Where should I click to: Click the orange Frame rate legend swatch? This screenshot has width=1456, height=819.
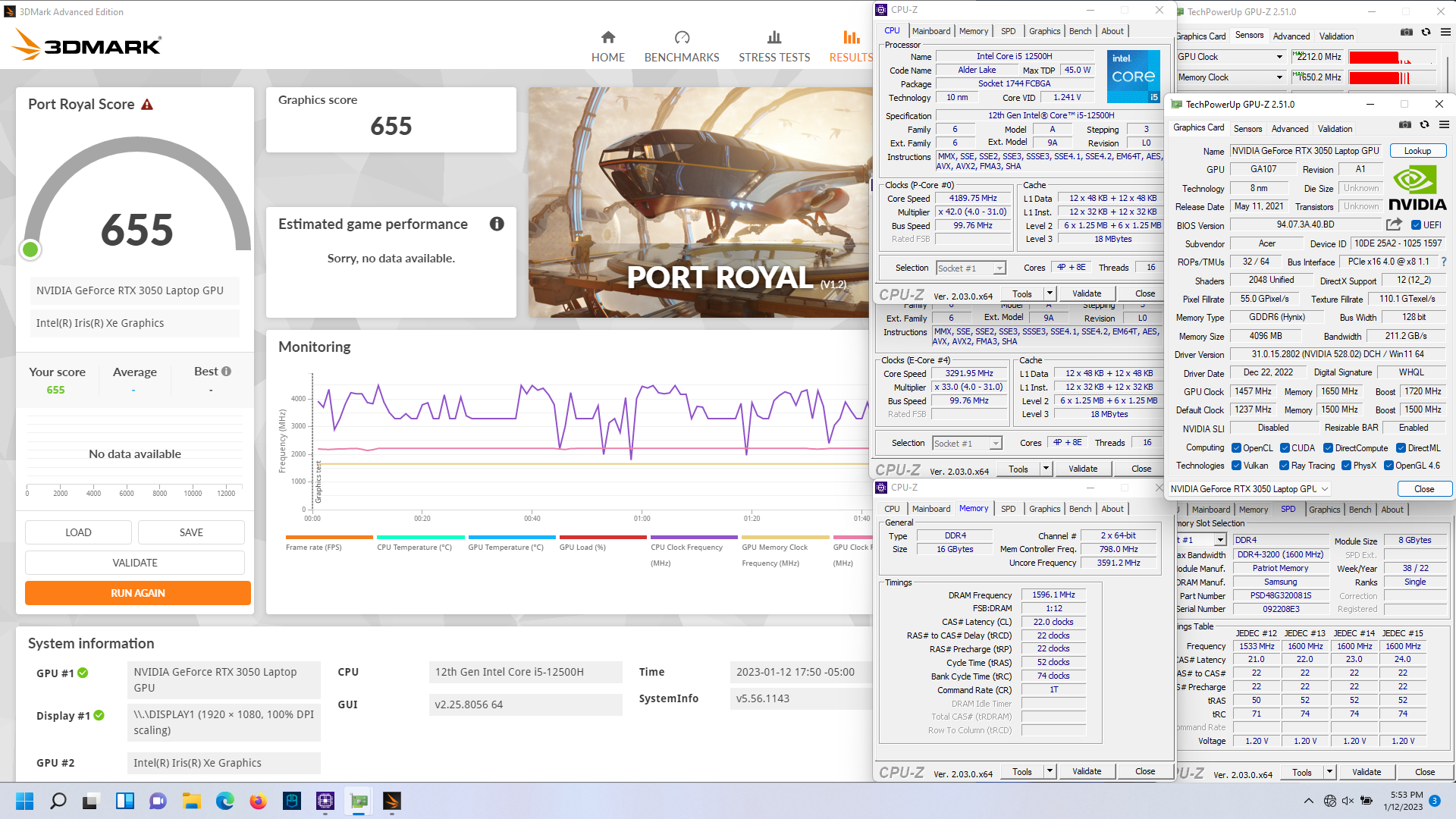pos(329,537)
